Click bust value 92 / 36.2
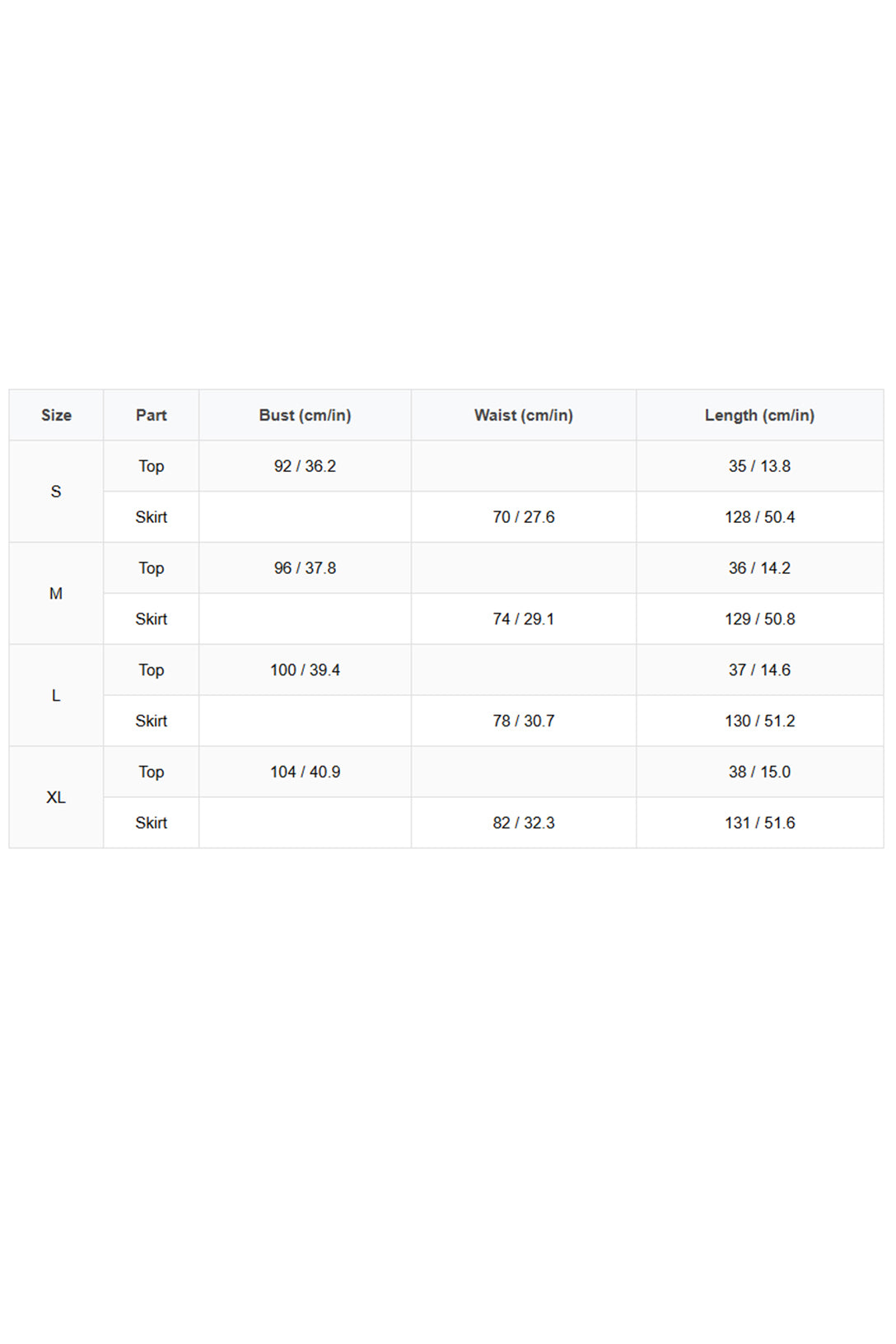This screenshot has width=896, height=1344. tap(305, 466)
